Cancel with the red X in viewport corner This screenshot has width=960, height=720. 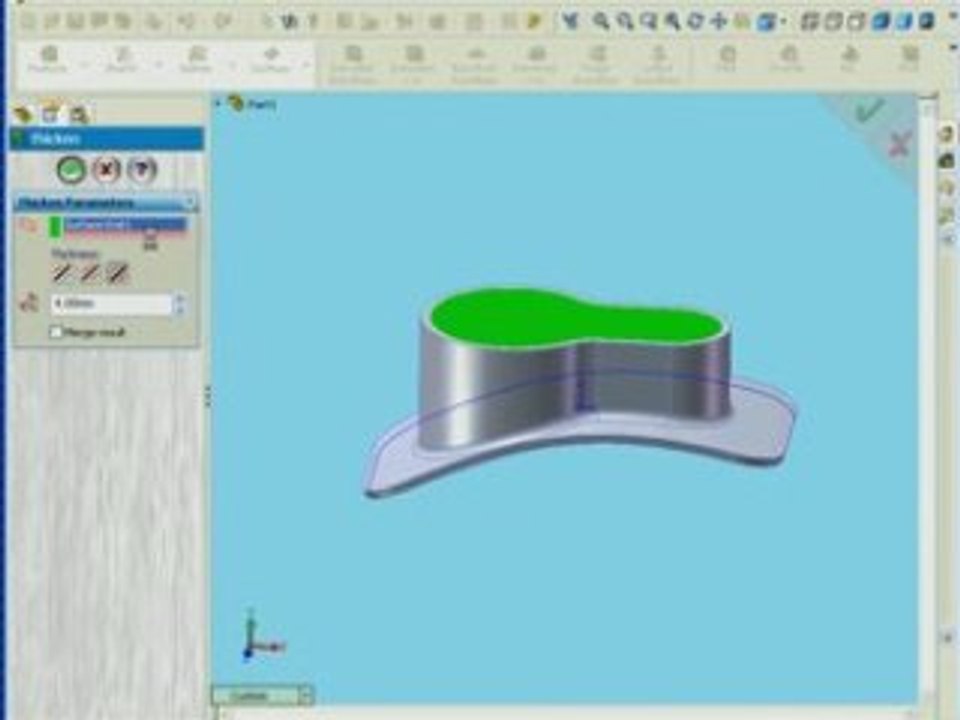tap(899, 145)
